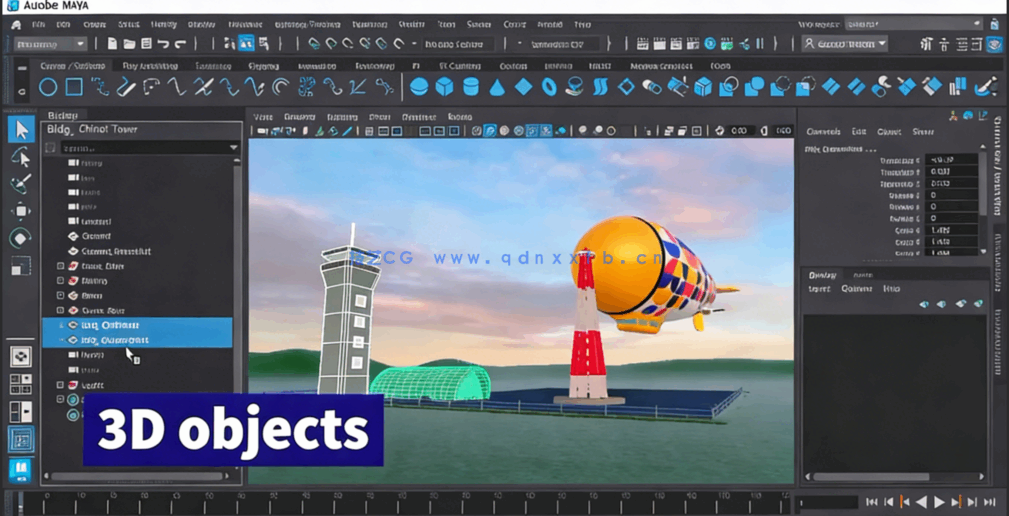This screenshot has width=1009, height=516.
Task: Open the first viewport panel menu
Action: click(263, 116)
